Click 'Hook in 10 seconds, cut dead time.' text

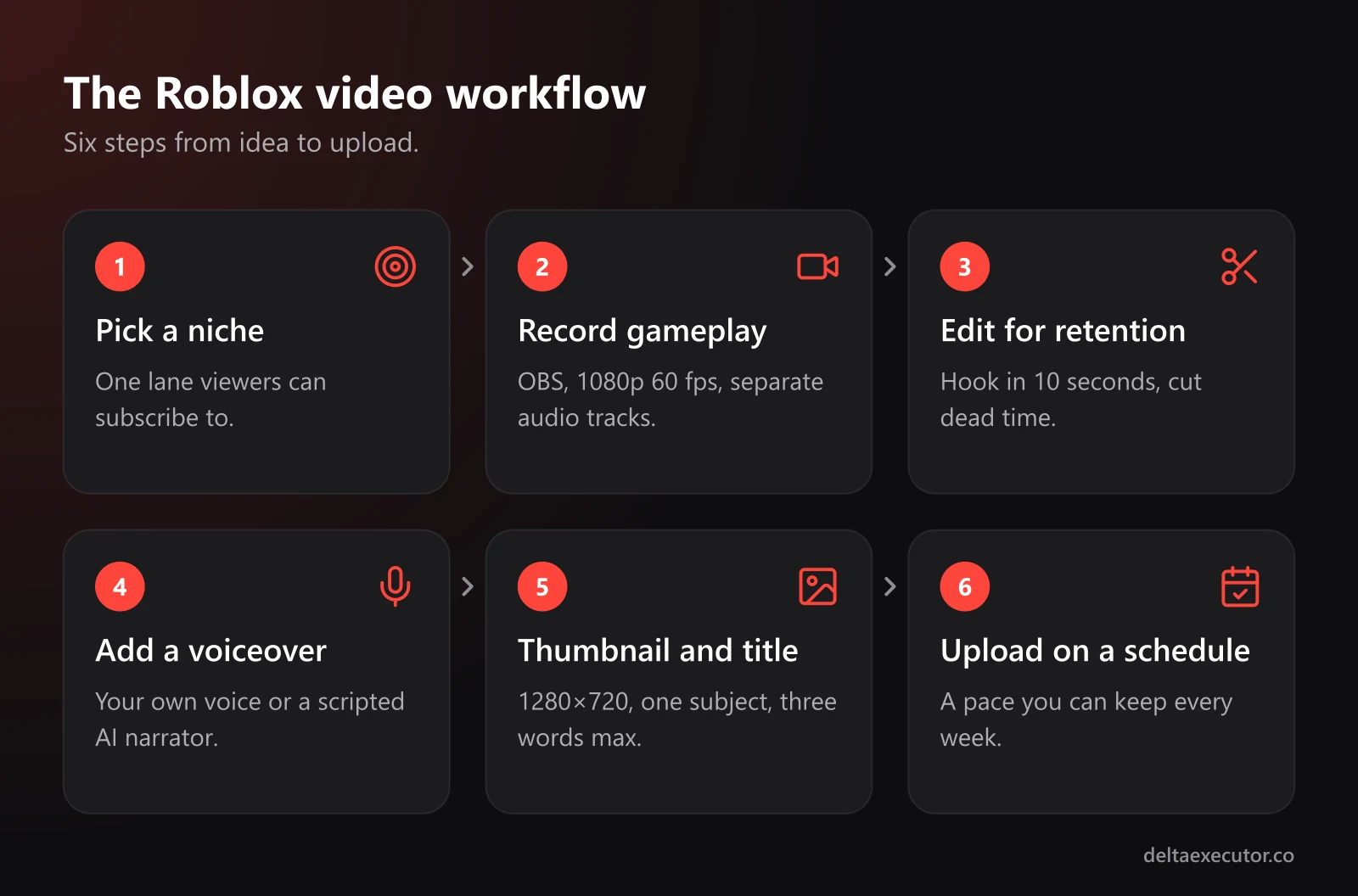[x=1071, y=400]
